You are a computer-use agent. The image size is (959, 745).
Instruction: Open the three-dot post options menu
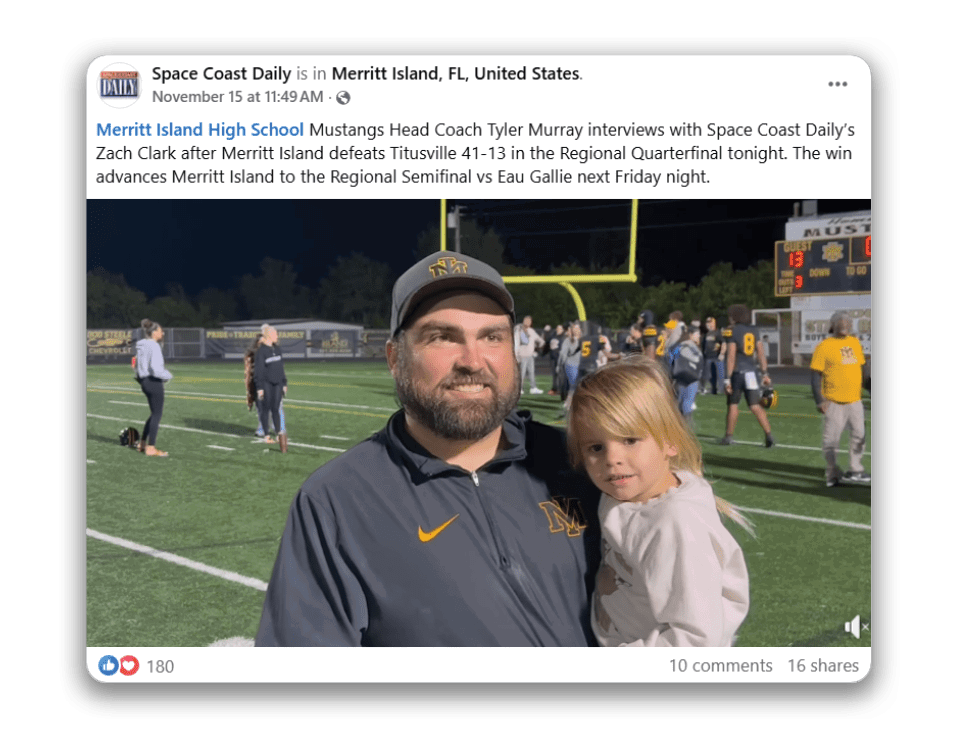[837, 84]
